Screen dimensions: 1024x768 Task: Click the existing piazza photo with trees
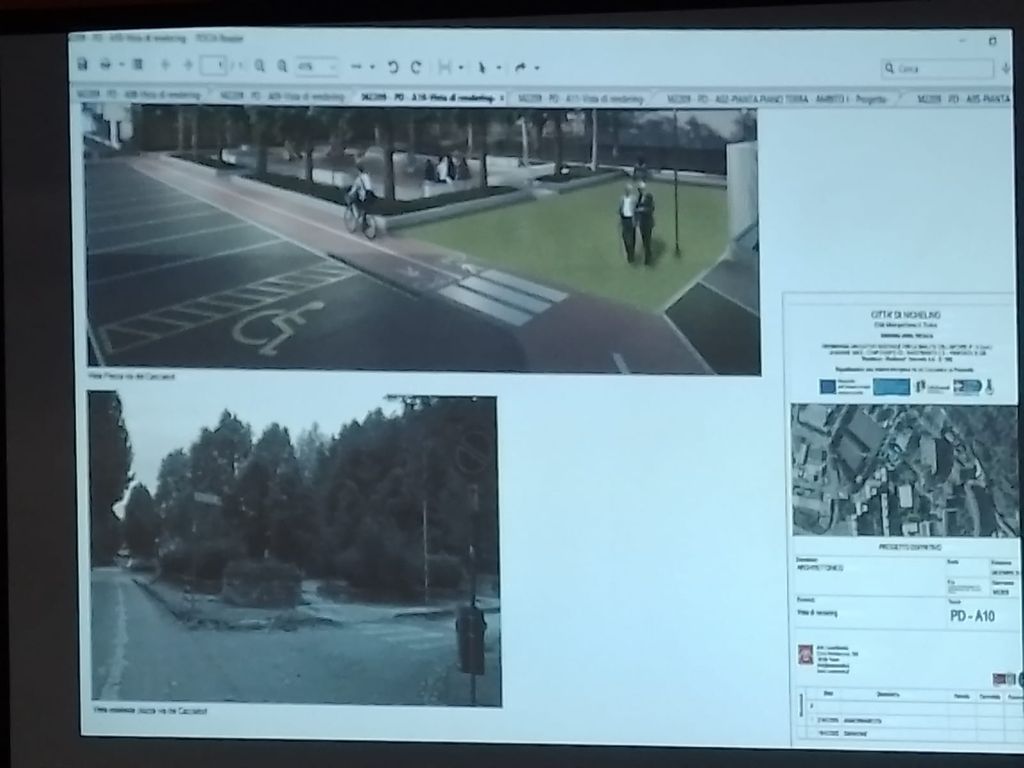[295, 549]
